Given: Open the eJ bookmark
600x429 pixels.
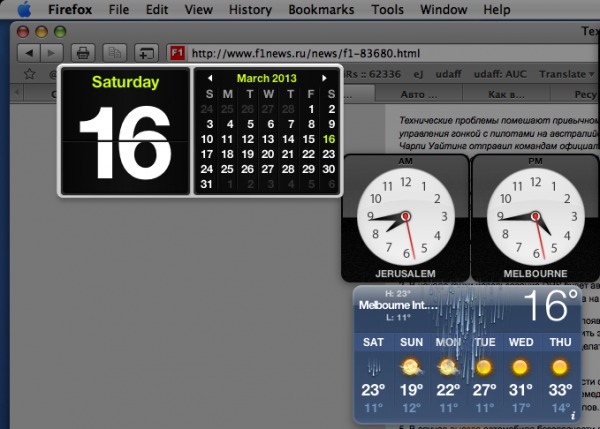Looking at the screenshot, I should 418,74.
